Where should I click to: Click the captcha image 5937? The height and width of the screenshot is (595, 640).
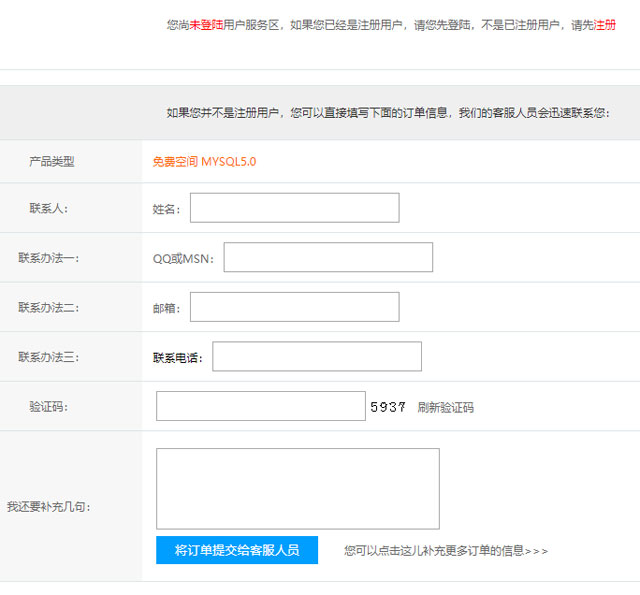click(388, 407)
